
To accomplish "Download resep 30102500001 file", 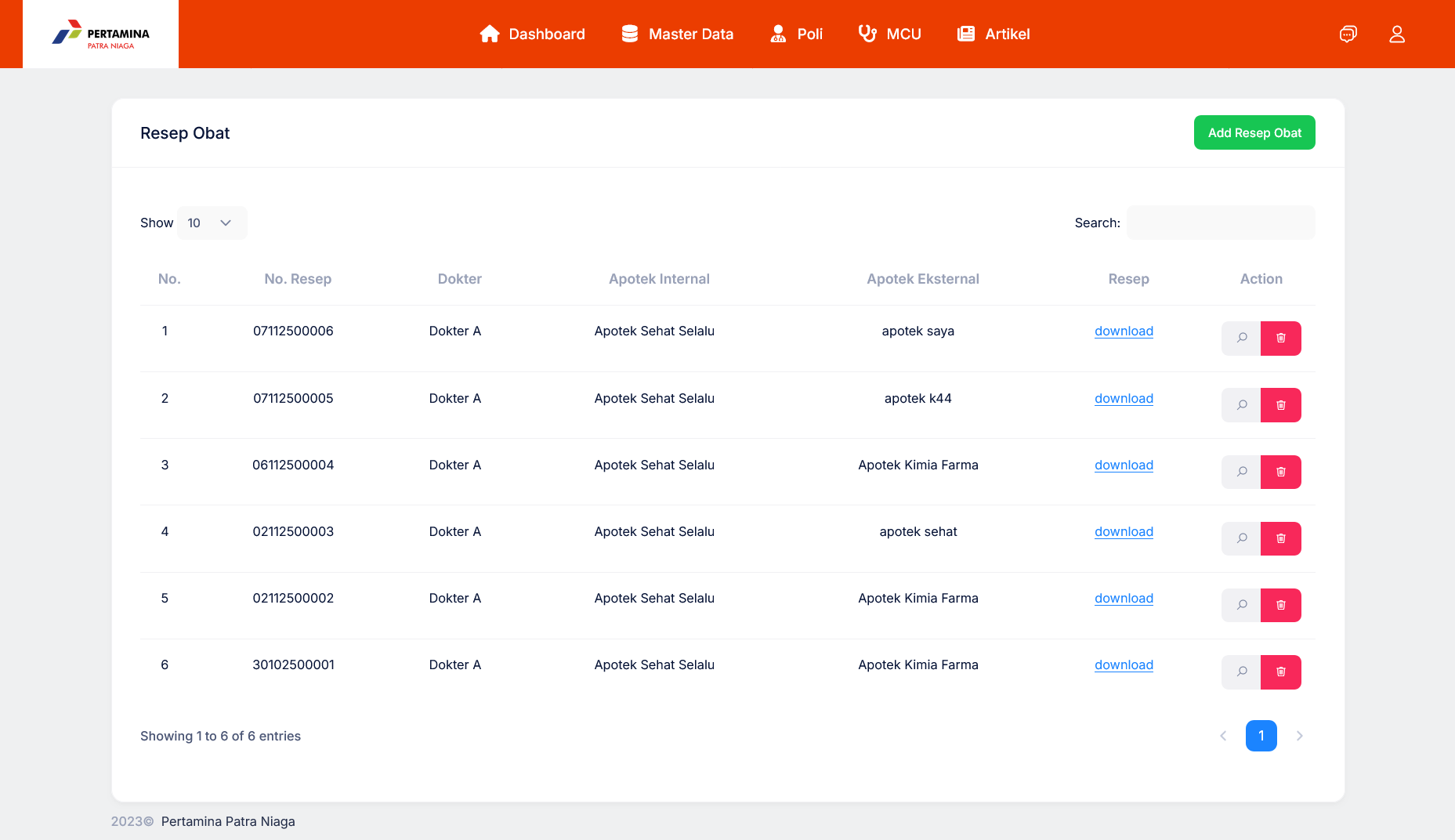I will [1124, 664].
